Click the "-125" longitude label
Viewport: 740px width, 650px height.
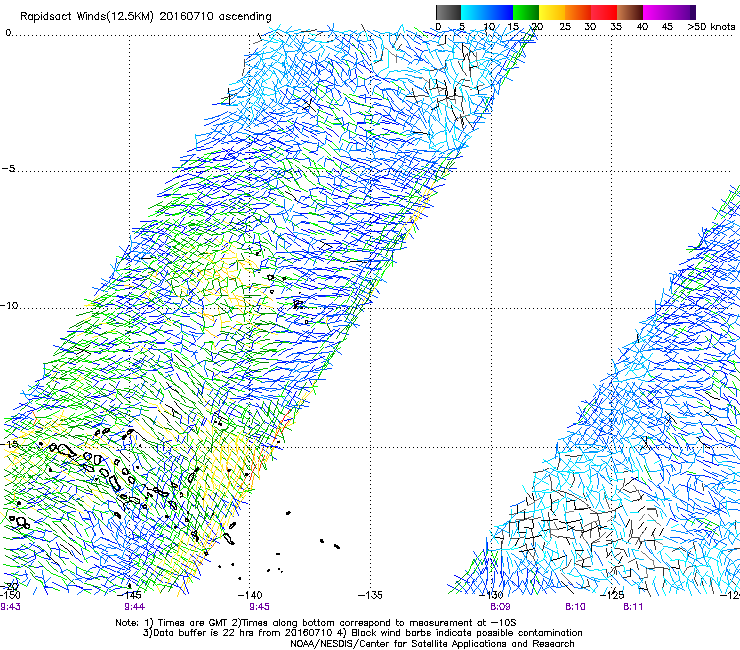coord(612,595)
